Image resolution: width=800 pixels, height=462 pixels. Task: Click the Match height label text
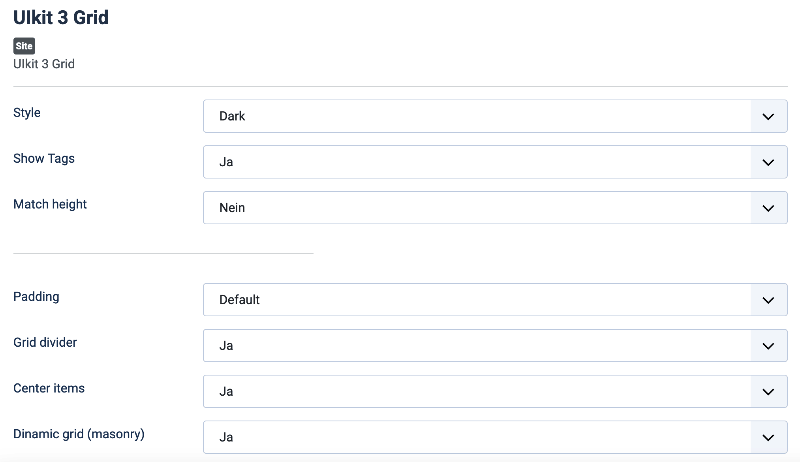50,204
